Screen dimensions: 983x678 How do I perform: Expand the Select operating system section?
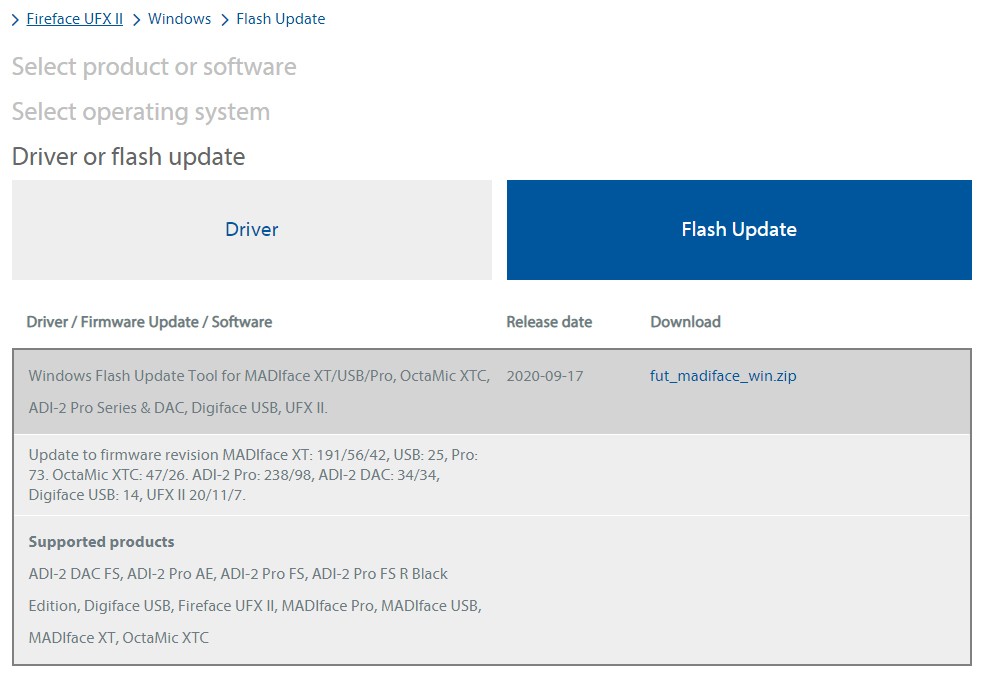pyautogui.click(x=140, y=111)
